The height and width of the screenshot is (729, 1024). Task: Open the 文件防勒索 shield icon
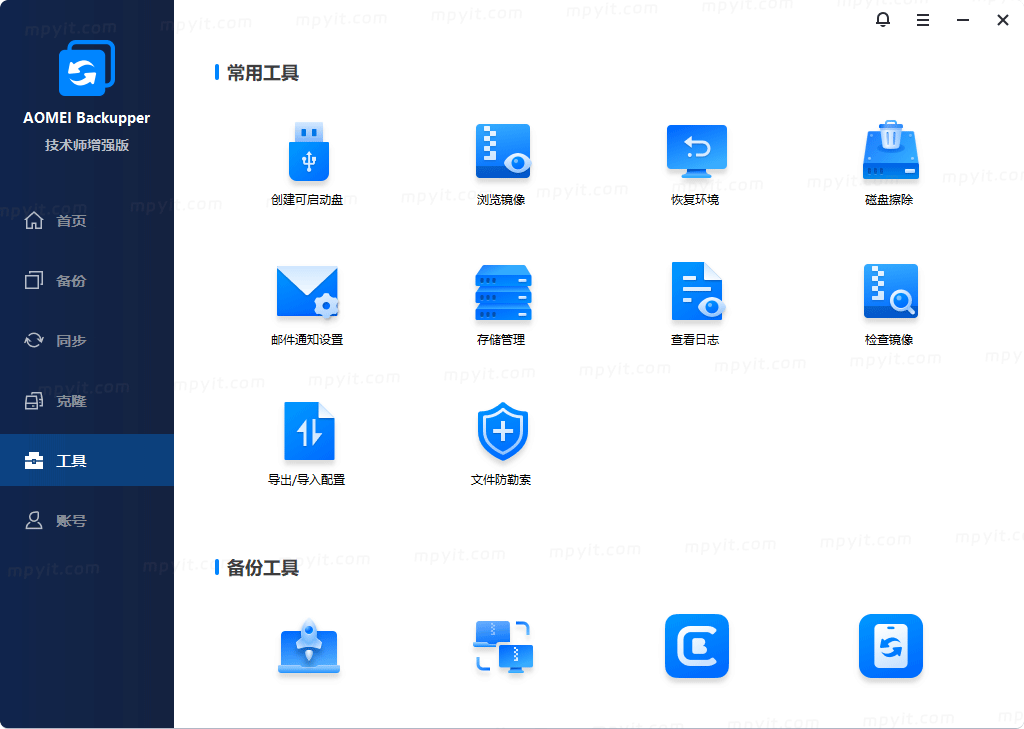(502, 432)
